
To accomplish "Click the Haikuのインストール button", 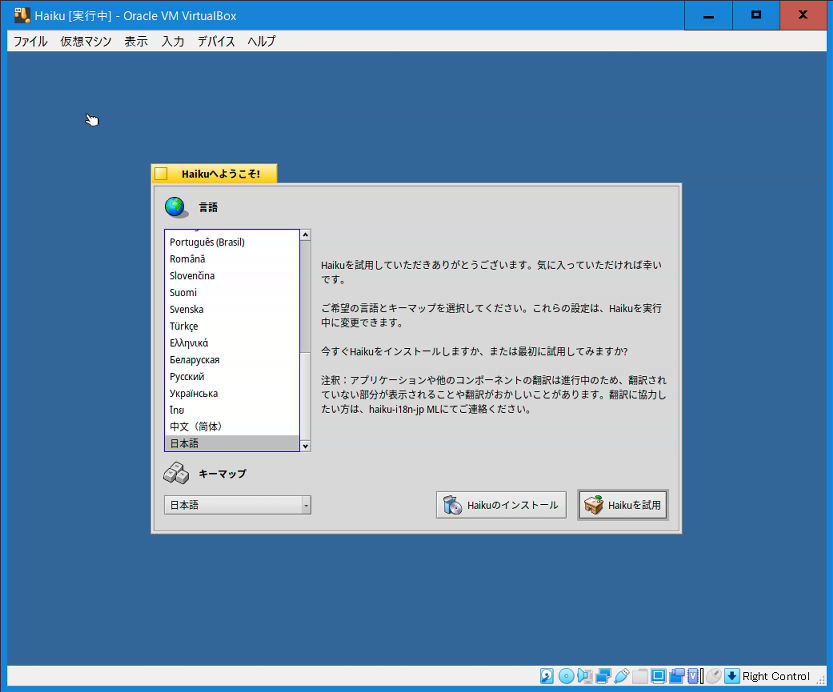I will tap(501, 505).
